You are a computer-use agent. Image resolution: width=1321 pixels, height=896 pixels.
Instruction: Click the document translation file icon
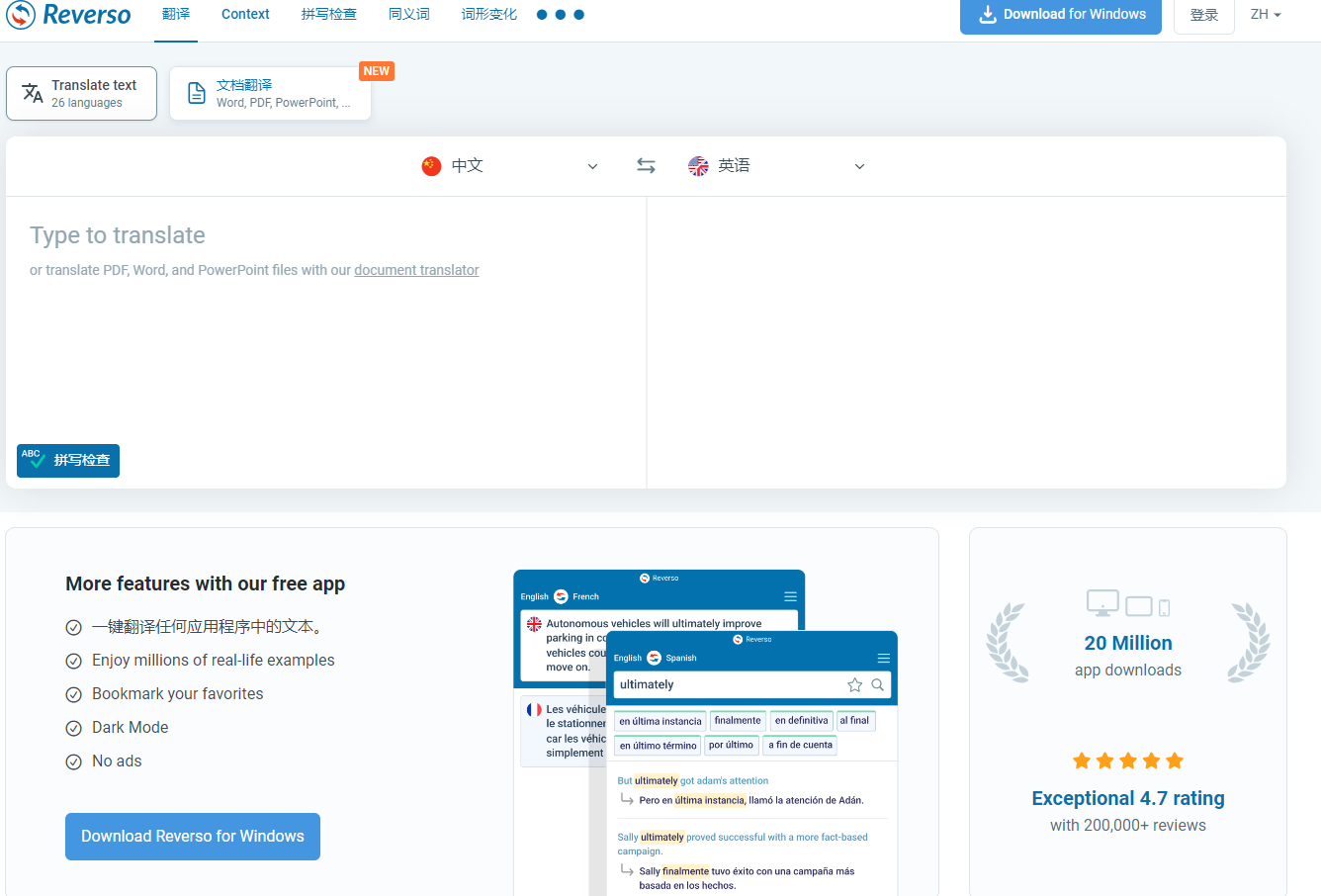coord(197,94)
